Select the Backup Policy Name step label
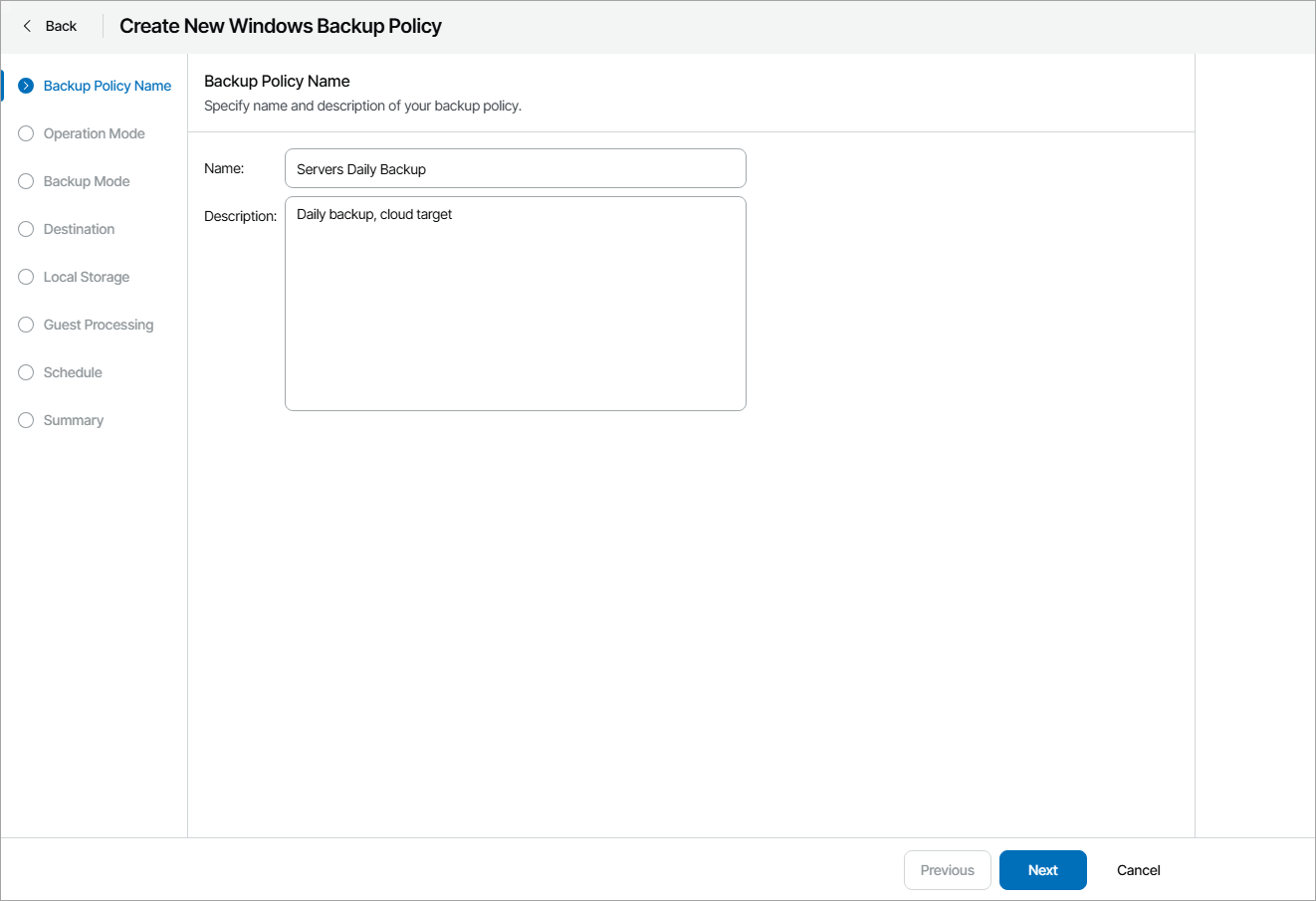Viewport: 1316px width, 901px height. click(108, 86)
